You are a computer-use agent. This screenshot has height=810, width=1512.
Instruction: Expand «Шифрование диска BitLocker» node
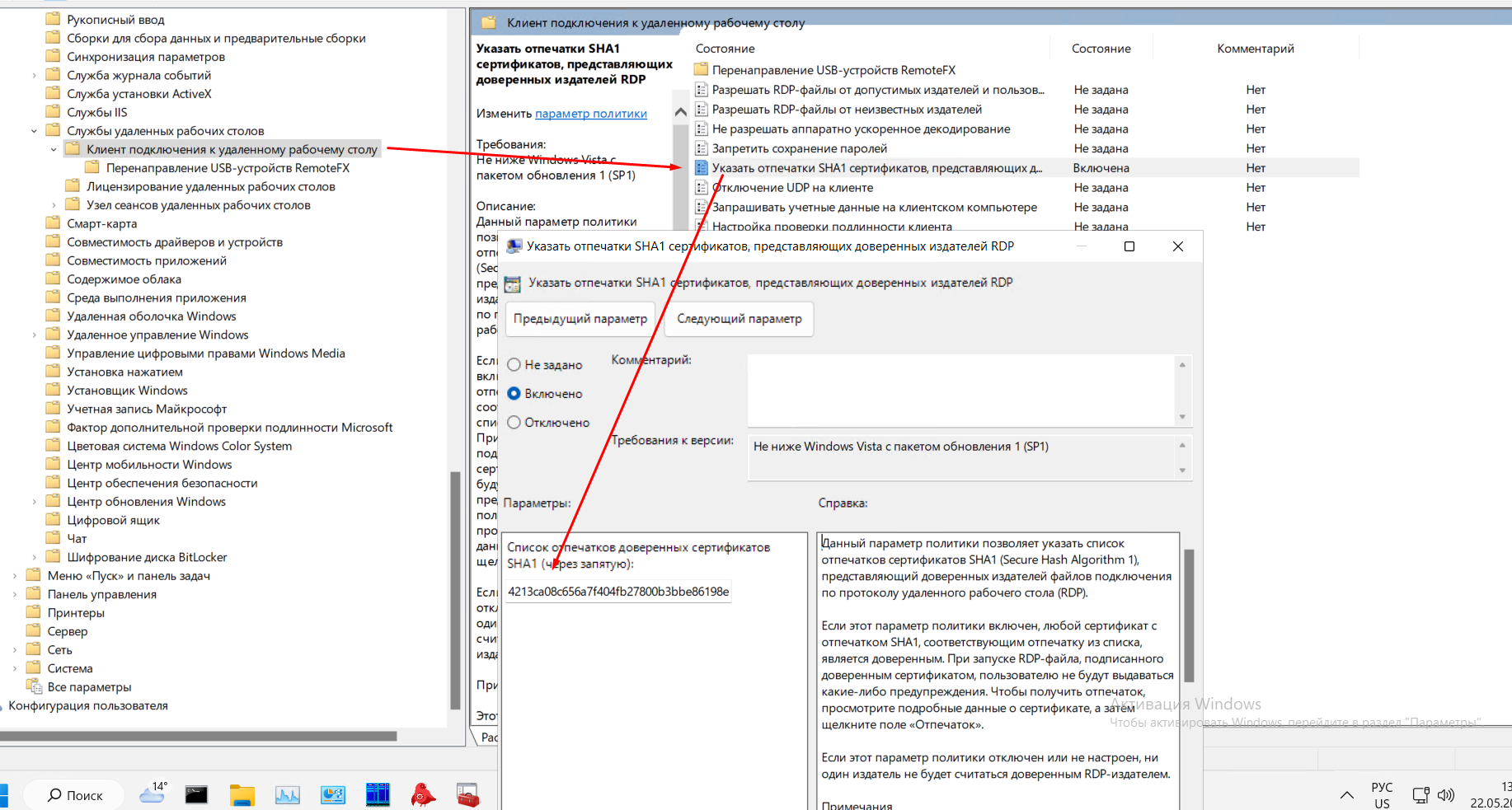coord(34,558)
